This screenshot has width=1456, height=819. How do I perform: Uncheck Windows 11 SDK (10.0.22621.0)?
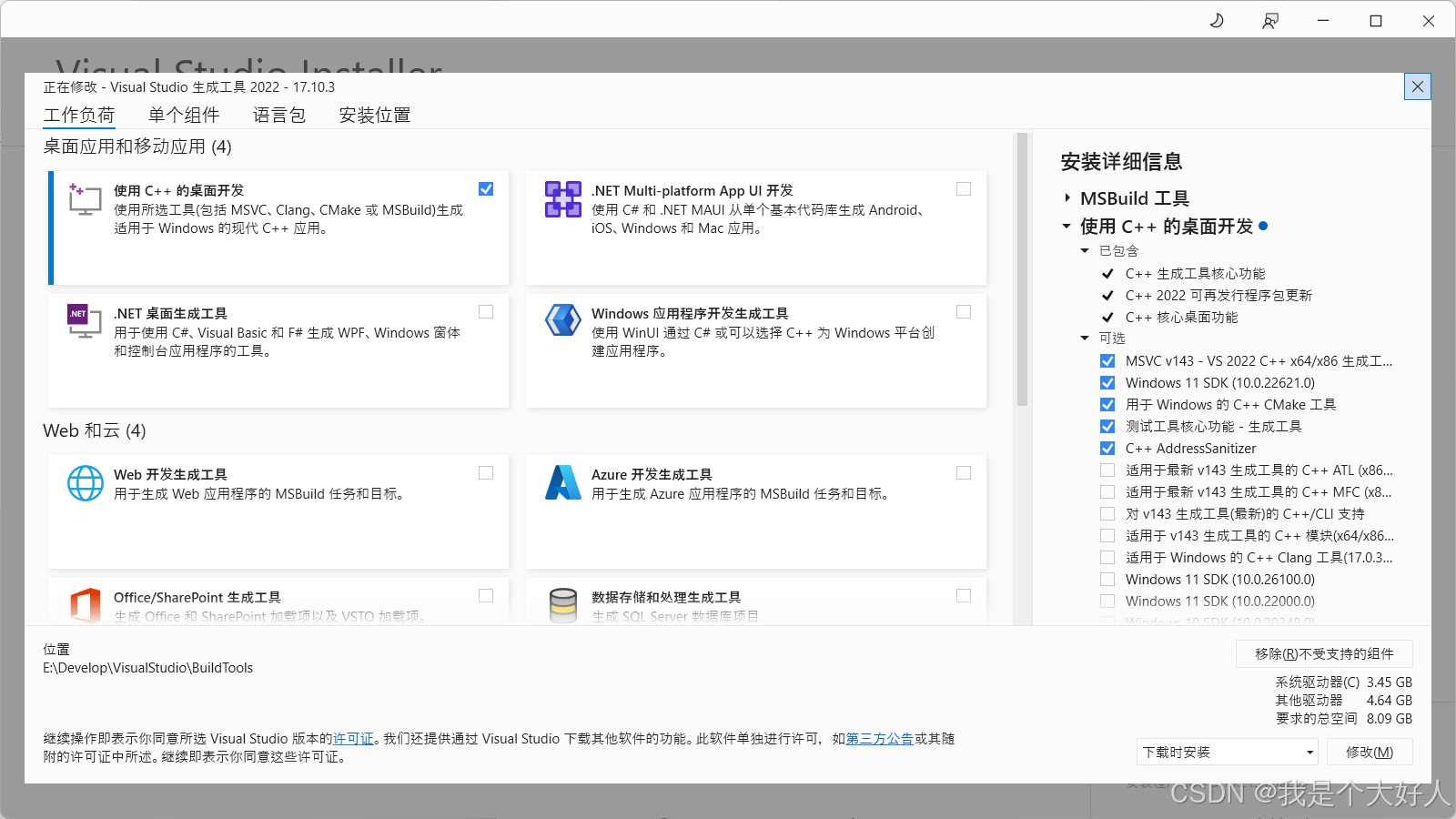(x=1107, y=383)
